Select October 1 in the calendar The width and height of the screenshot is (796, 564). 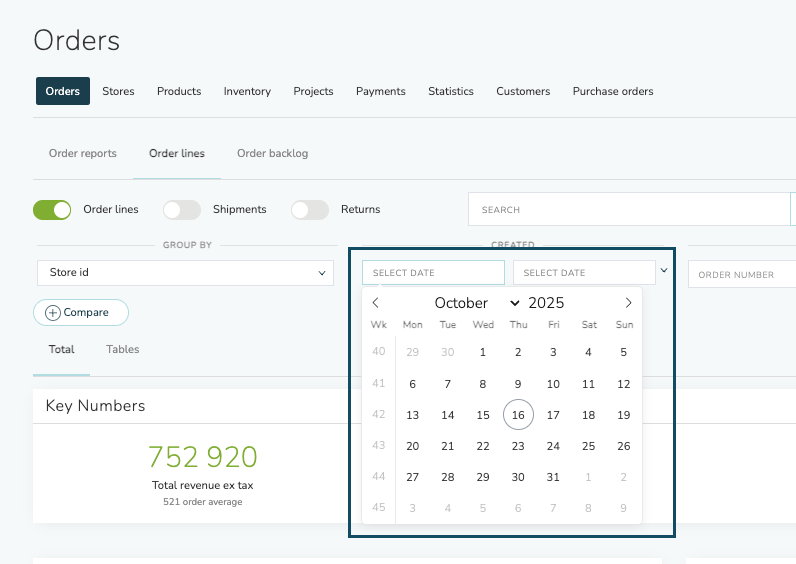click(483, 352)
